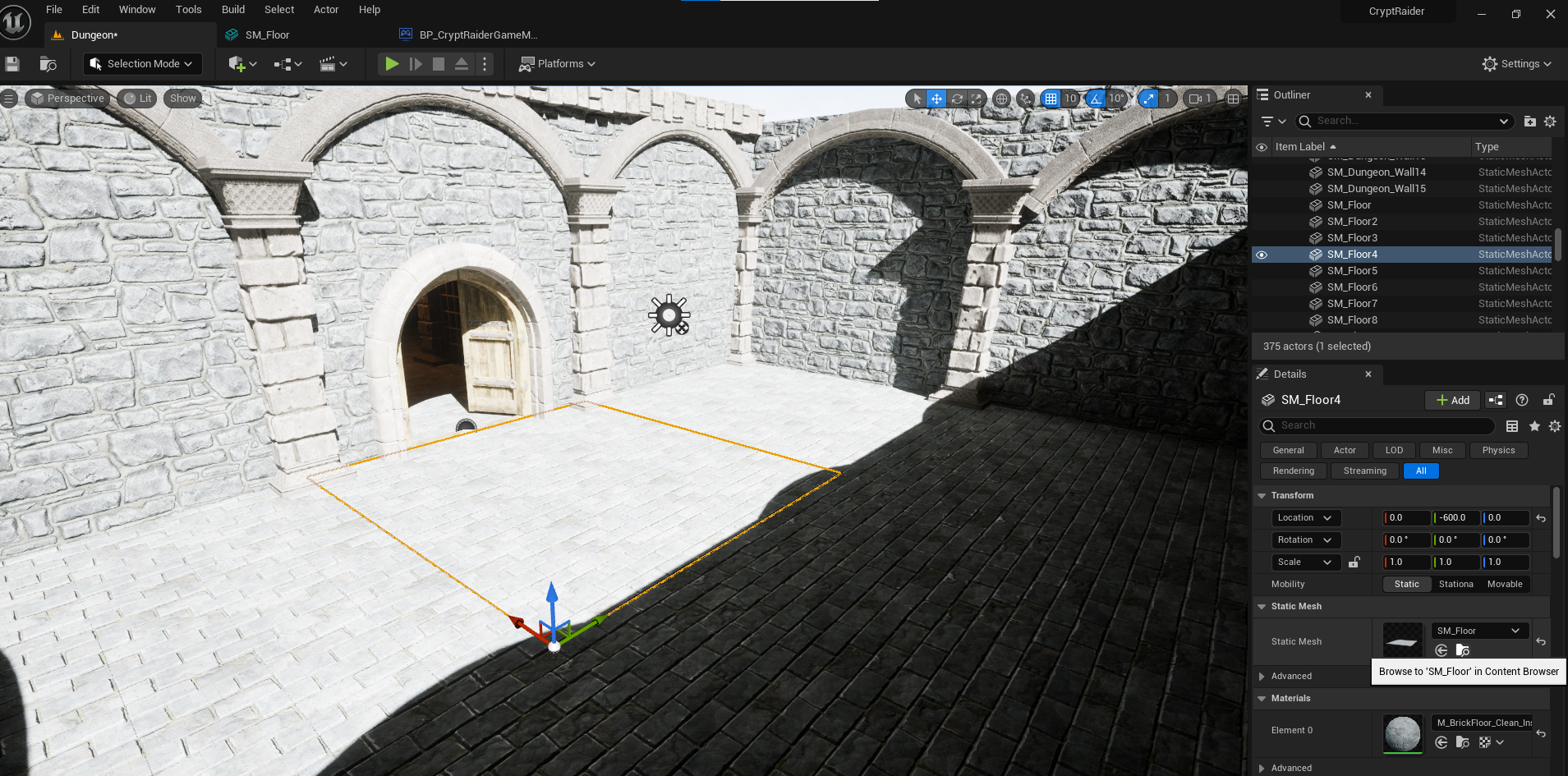This screenshot has width=1568, height=776.
Task: Change the grid snap size value 10
Action: coord(1070,99)
